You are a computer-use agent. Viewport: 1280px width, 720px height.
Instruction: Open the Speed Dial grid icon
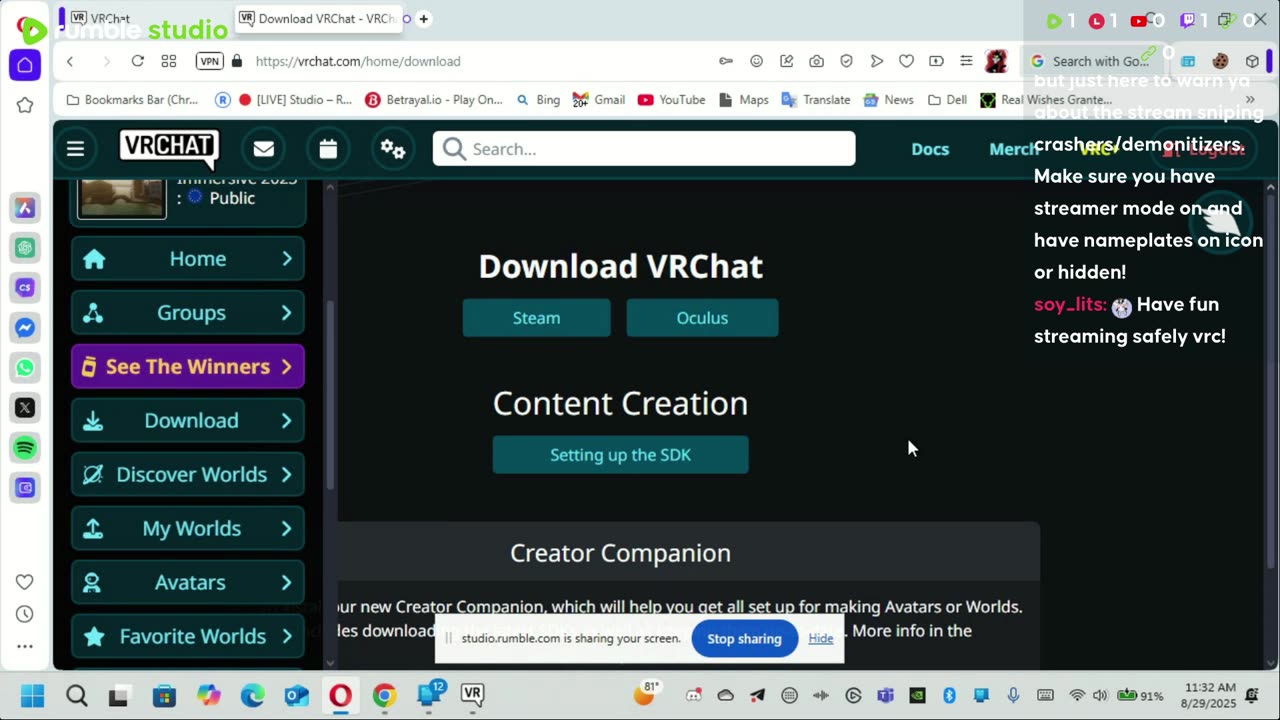[169, 61]
